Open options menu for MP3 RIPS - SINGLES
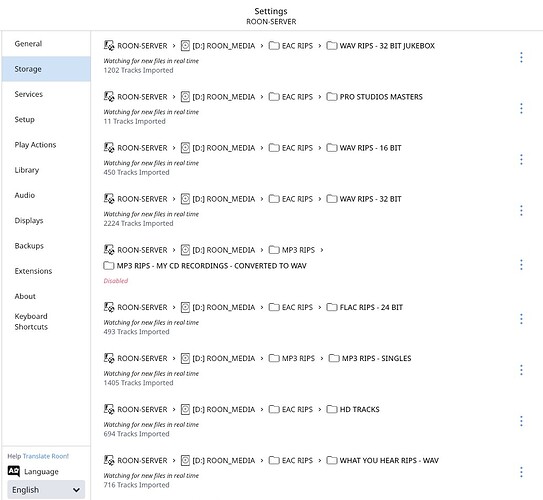543x500 pixels. [x=521, y=370]
